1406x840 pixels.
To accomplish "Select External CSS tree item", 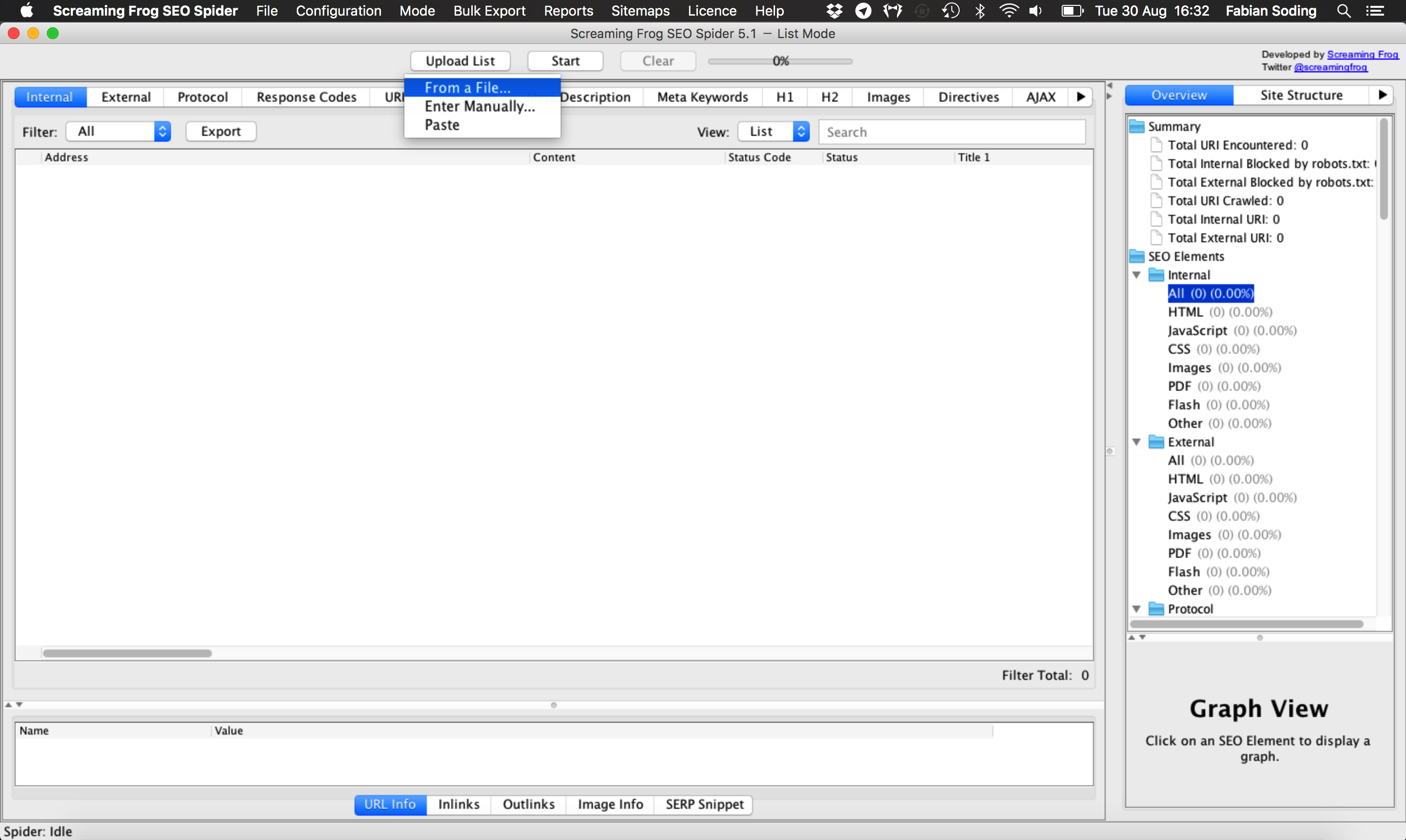I will 1214,516.
